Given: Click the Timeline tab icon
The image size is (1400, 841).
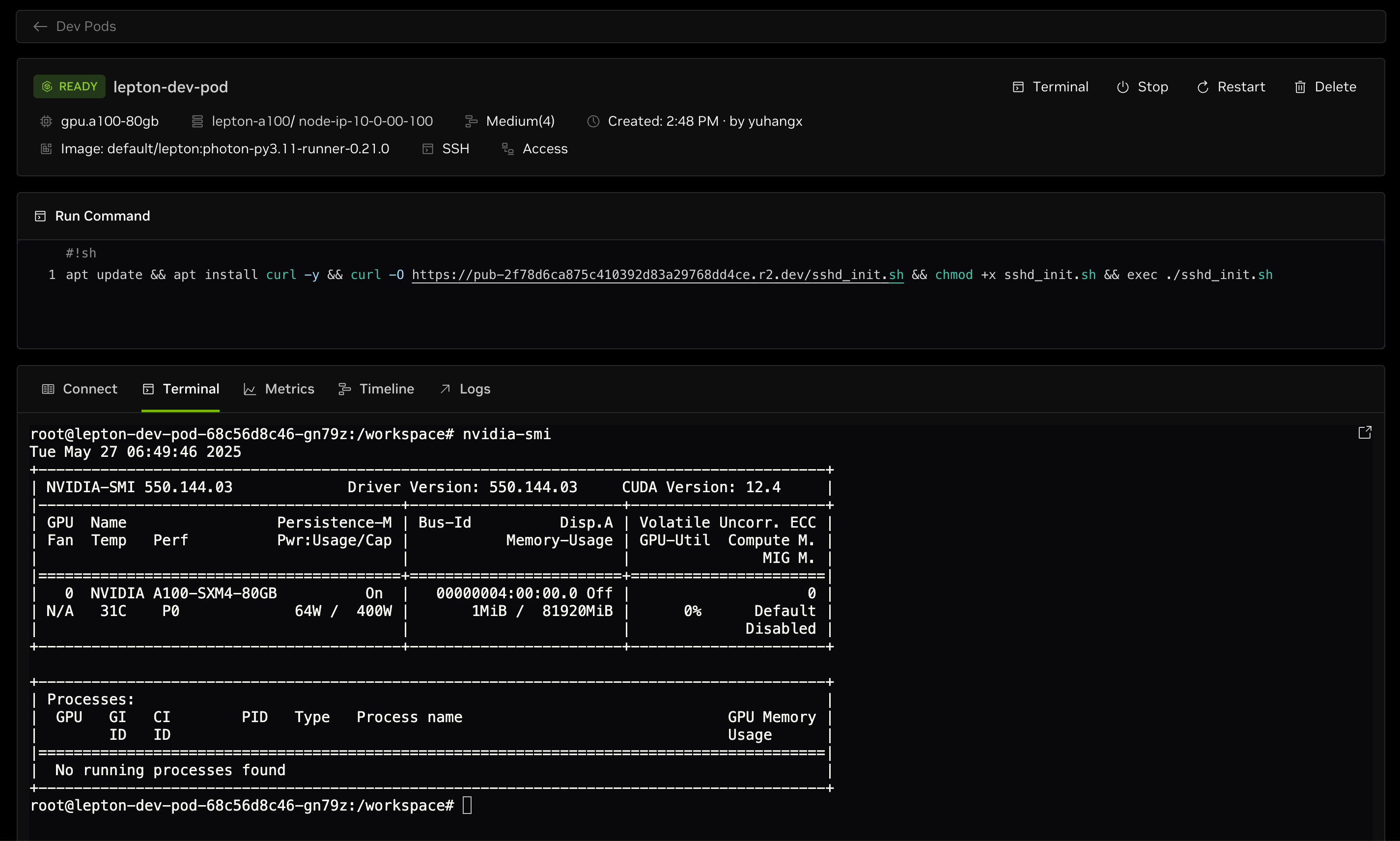Looking at the screenshot, I should [x=344, y=389].
